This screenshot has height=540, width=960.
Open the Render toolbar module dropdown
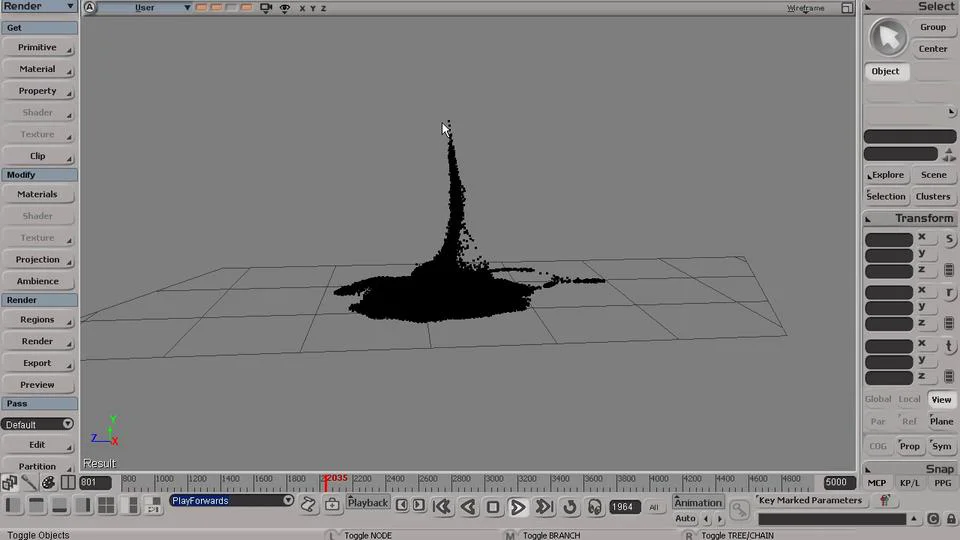39,6
